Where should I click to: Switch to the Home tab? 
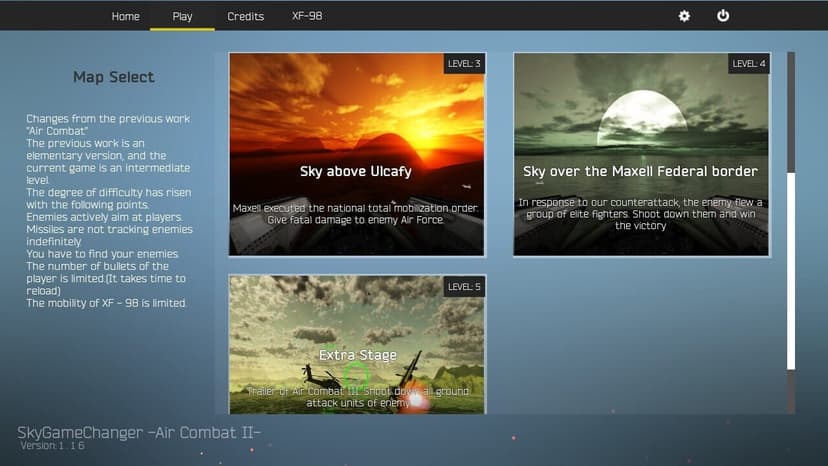point(126,16)
